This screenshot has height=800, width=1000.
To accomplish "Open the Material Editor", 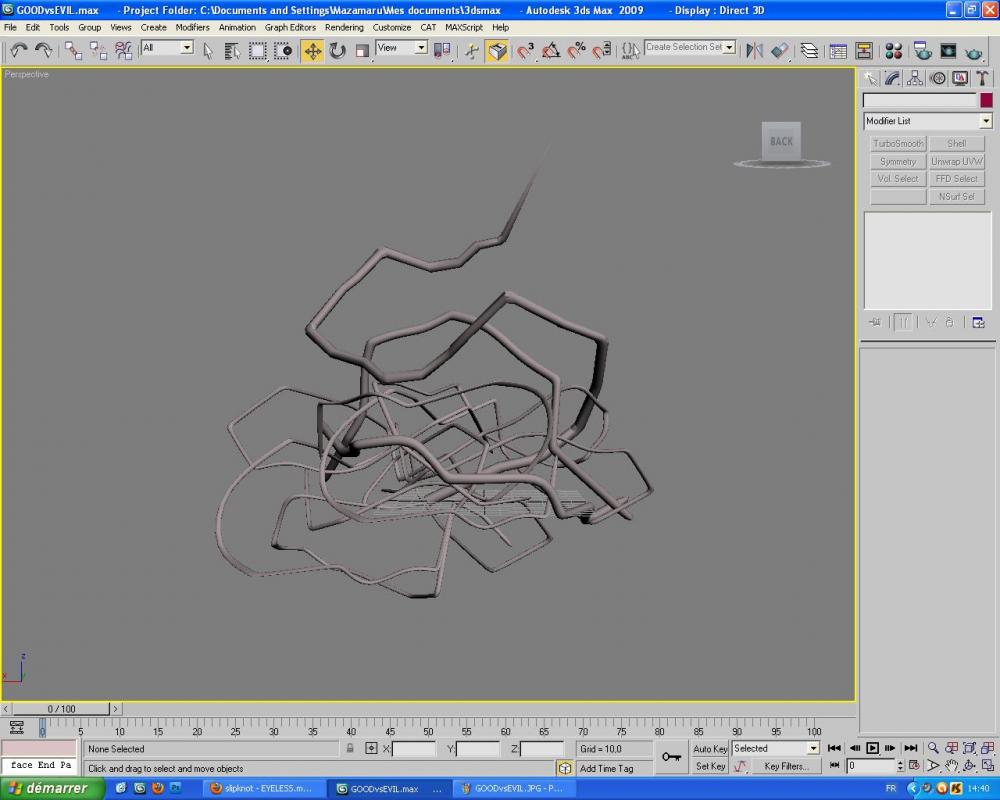I will (x=894, y=50).
